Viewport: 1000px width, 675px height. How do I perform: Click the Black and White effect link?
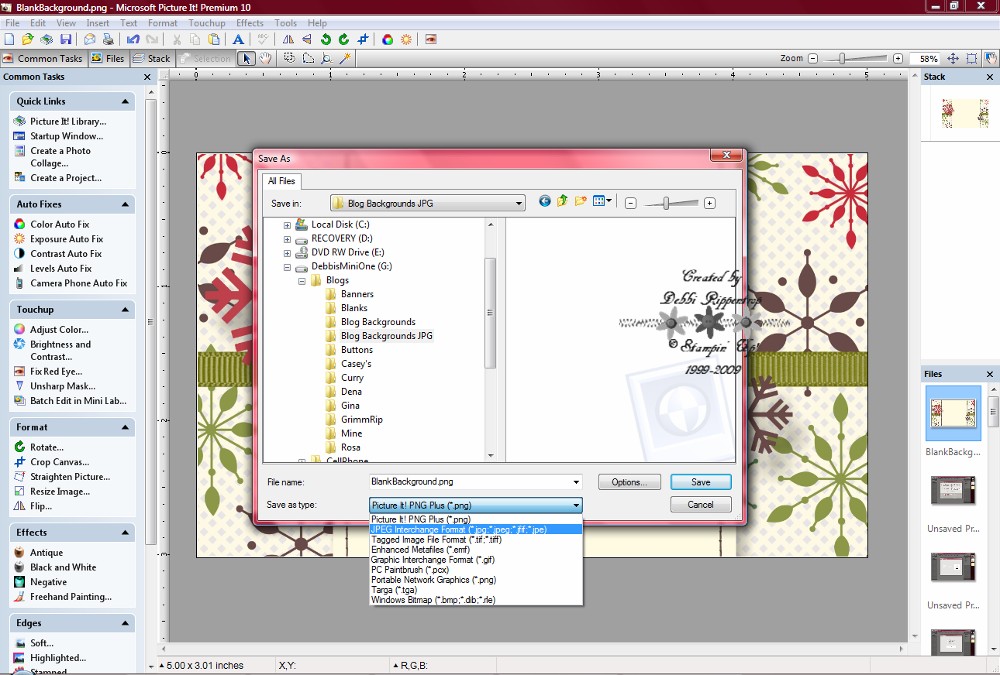coord(62,568)
